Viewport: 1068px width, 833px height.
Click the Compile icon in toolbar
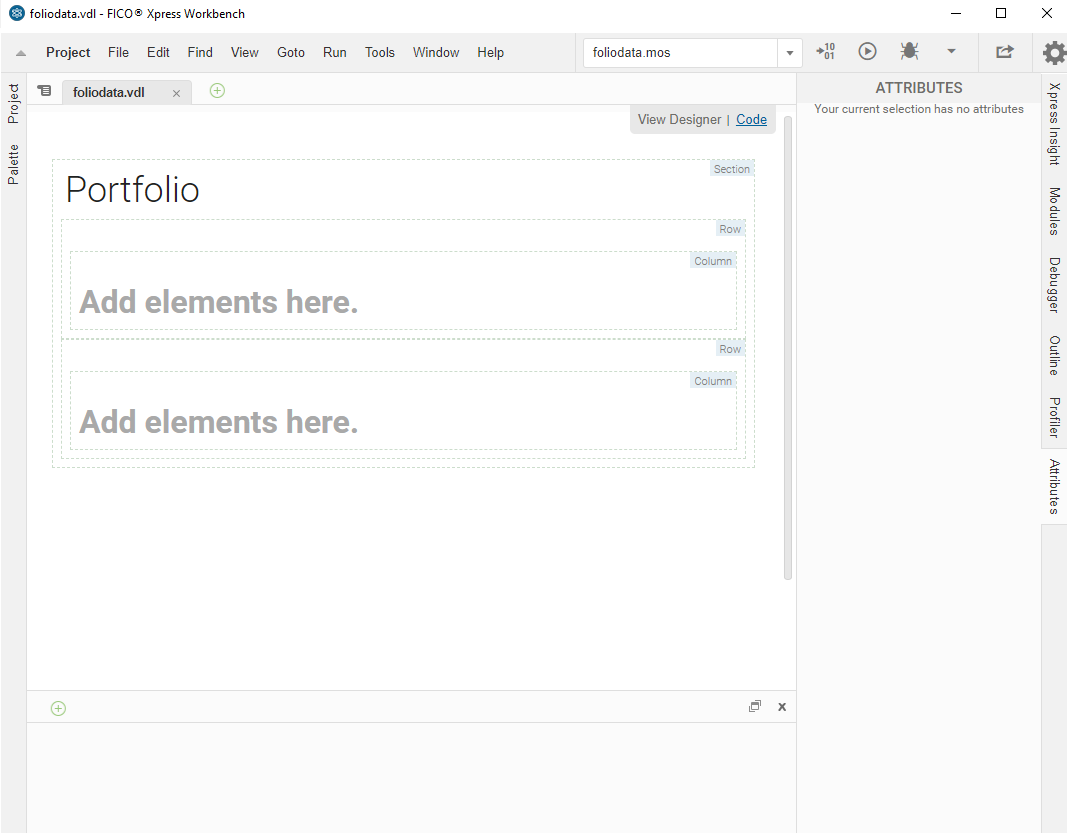pos(825,52)
